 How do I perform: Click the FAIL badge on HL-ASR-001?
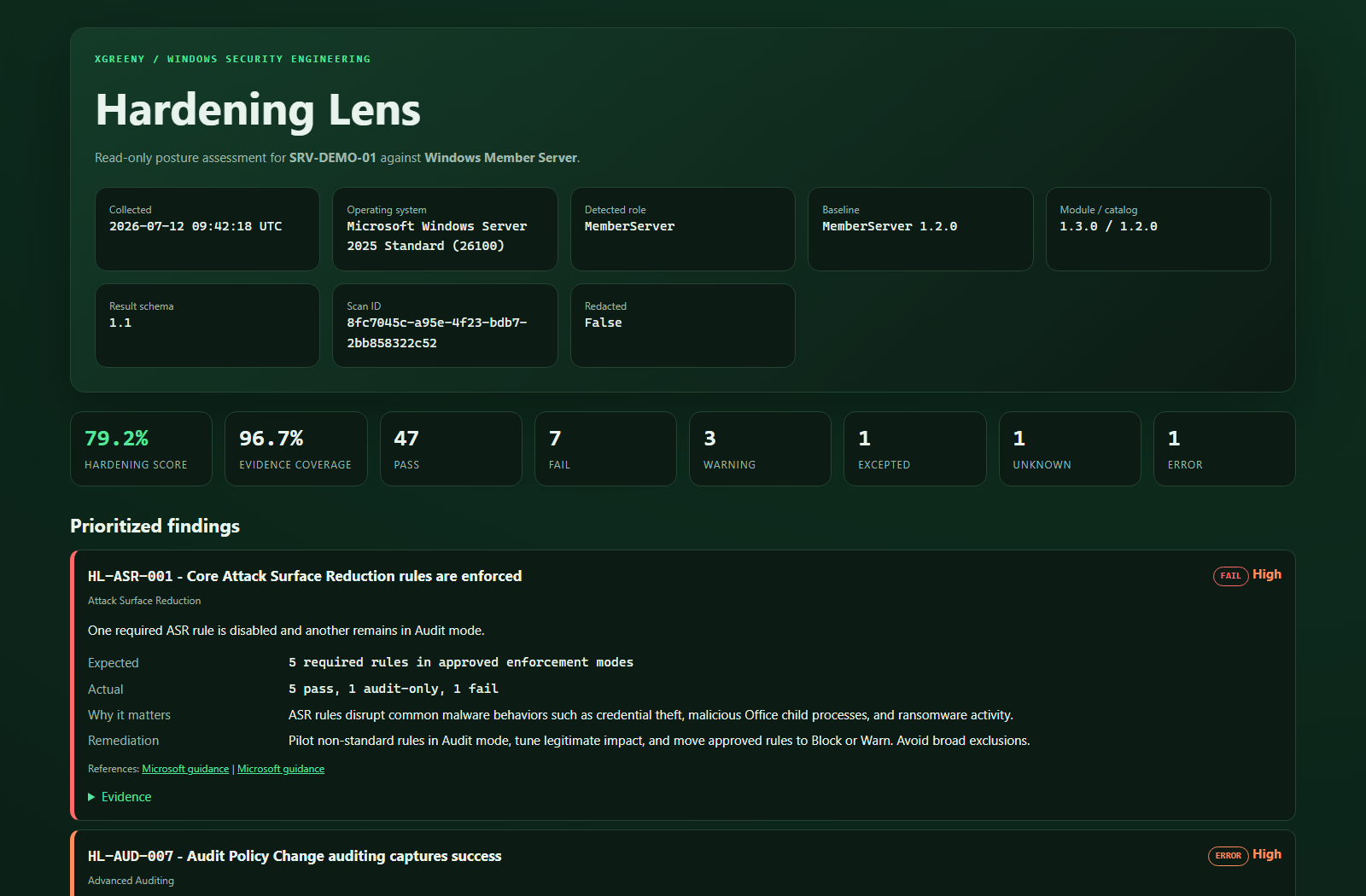(1230, 576)
